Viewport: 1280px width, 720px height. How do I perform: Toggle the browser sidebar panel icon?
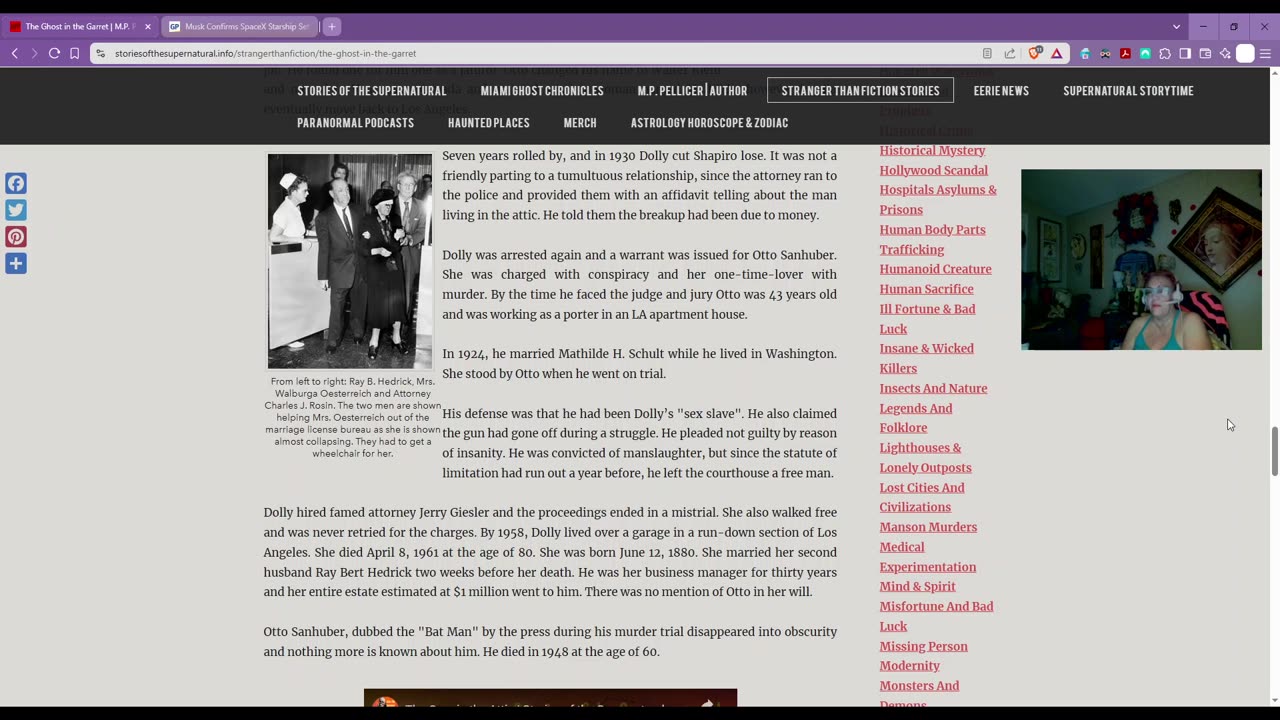(x=1185, y=53)
